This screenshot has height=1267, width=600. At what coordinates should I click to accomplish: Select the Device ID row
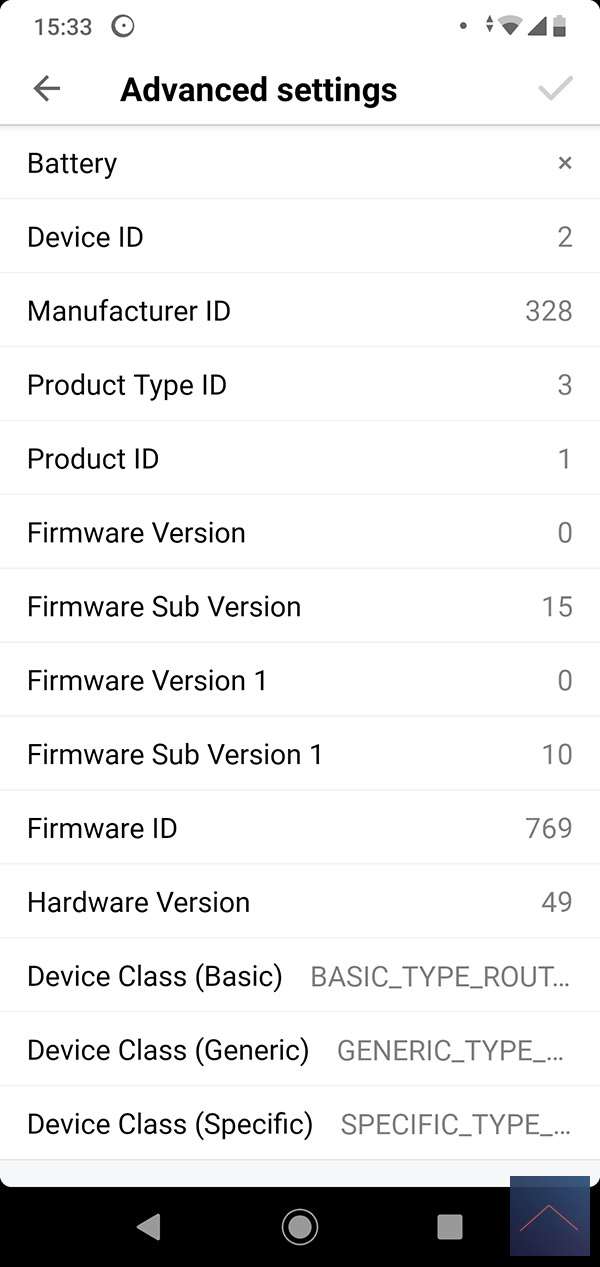coord(300,237)
